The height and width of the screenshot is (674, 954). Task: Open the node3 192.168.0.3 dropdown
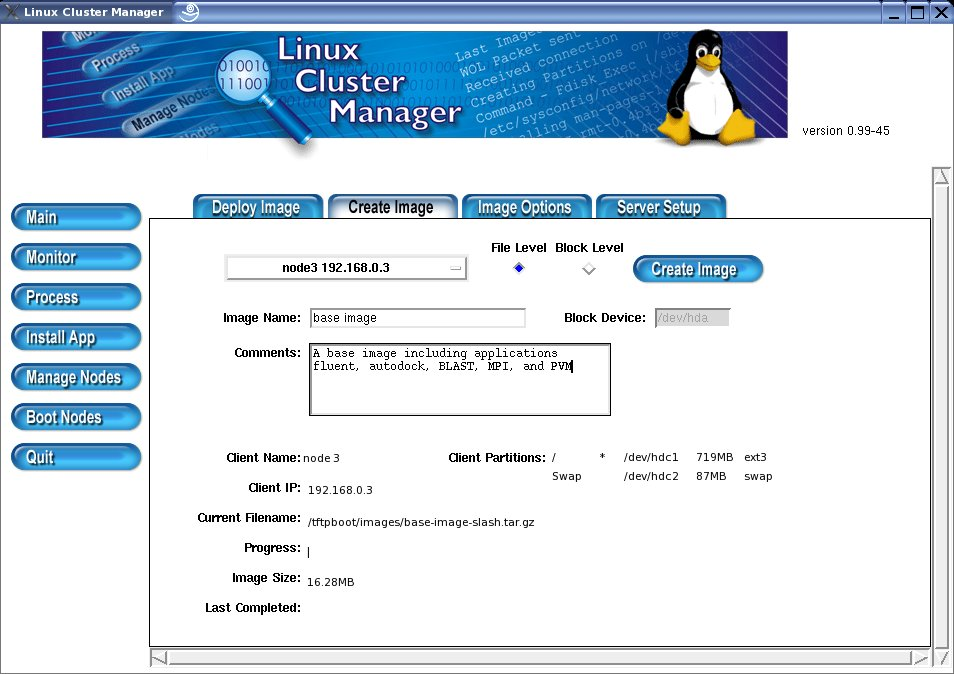pyautogui.click(x=346, y=268)
